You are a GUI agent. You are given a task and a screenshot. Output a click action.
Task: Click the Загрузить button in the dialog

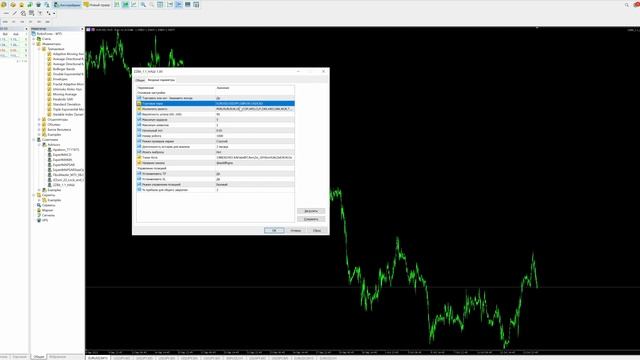(311, 211)
